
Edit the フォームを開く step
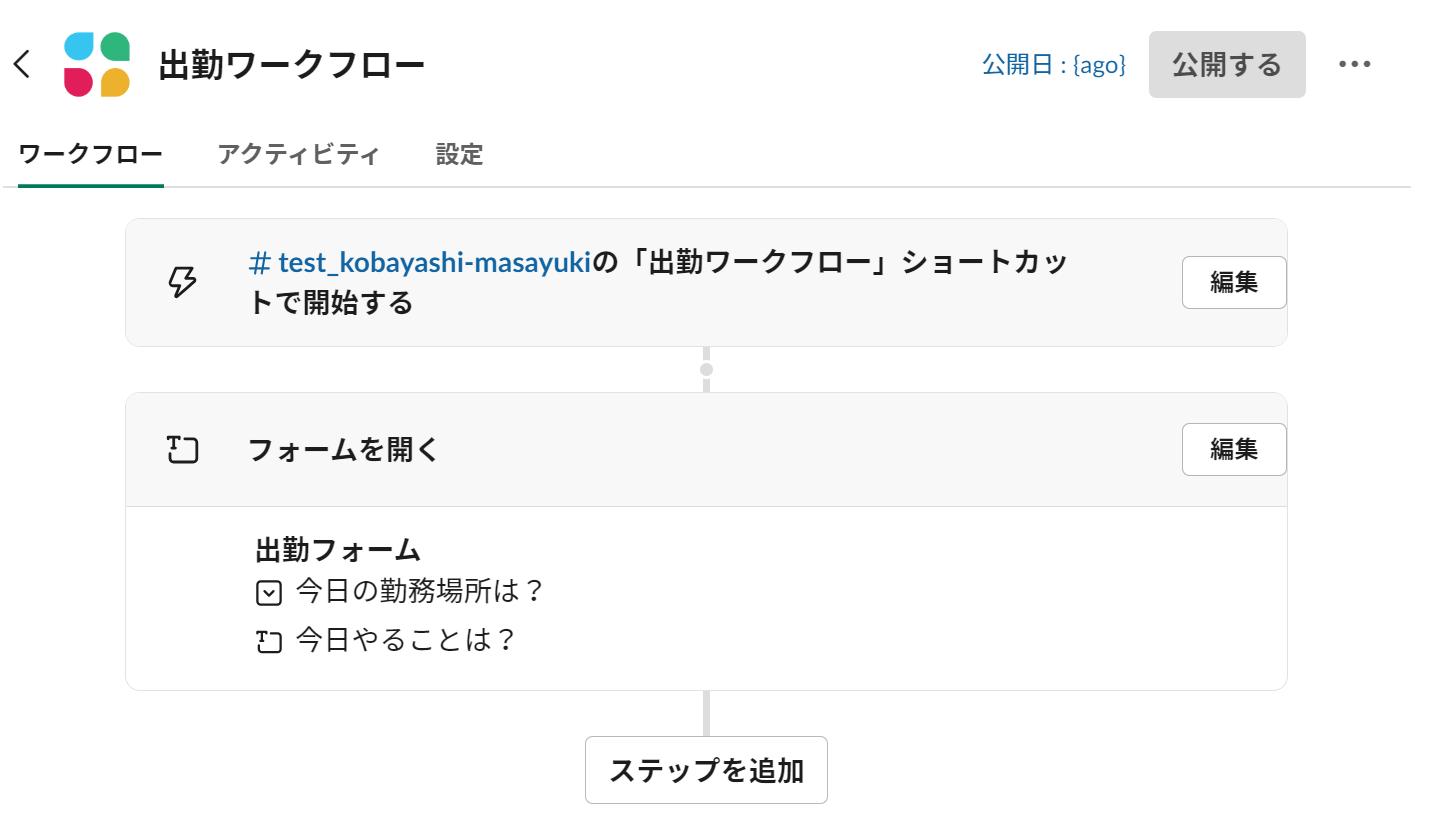(x=1234, y=450)
